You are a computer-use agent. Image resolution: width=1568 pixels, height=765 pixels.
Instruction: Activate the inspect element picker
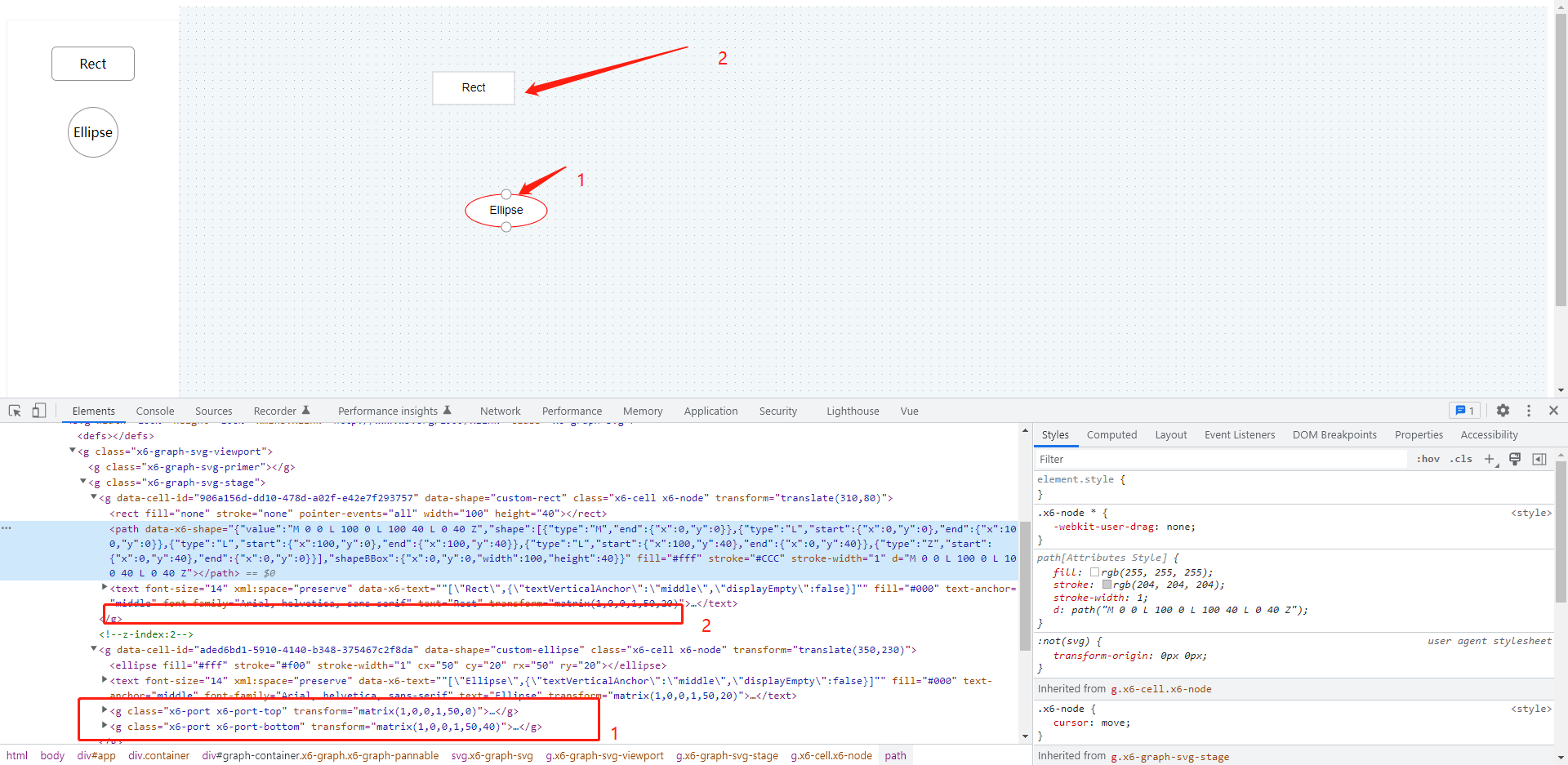[15, 411]
